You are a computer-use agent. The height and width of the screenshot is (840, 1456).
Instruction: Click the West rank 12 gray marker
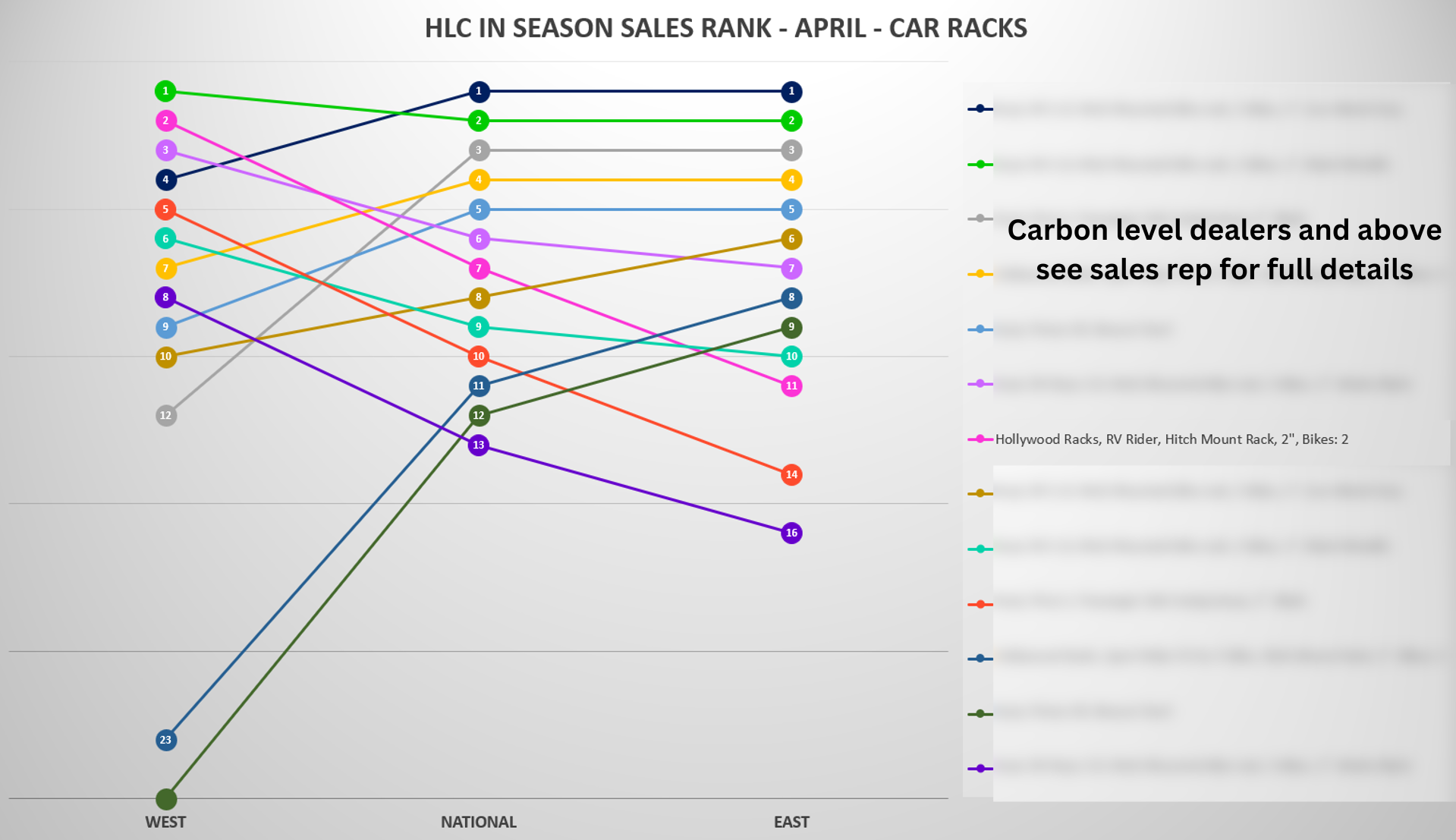click(x=166, y=415)
